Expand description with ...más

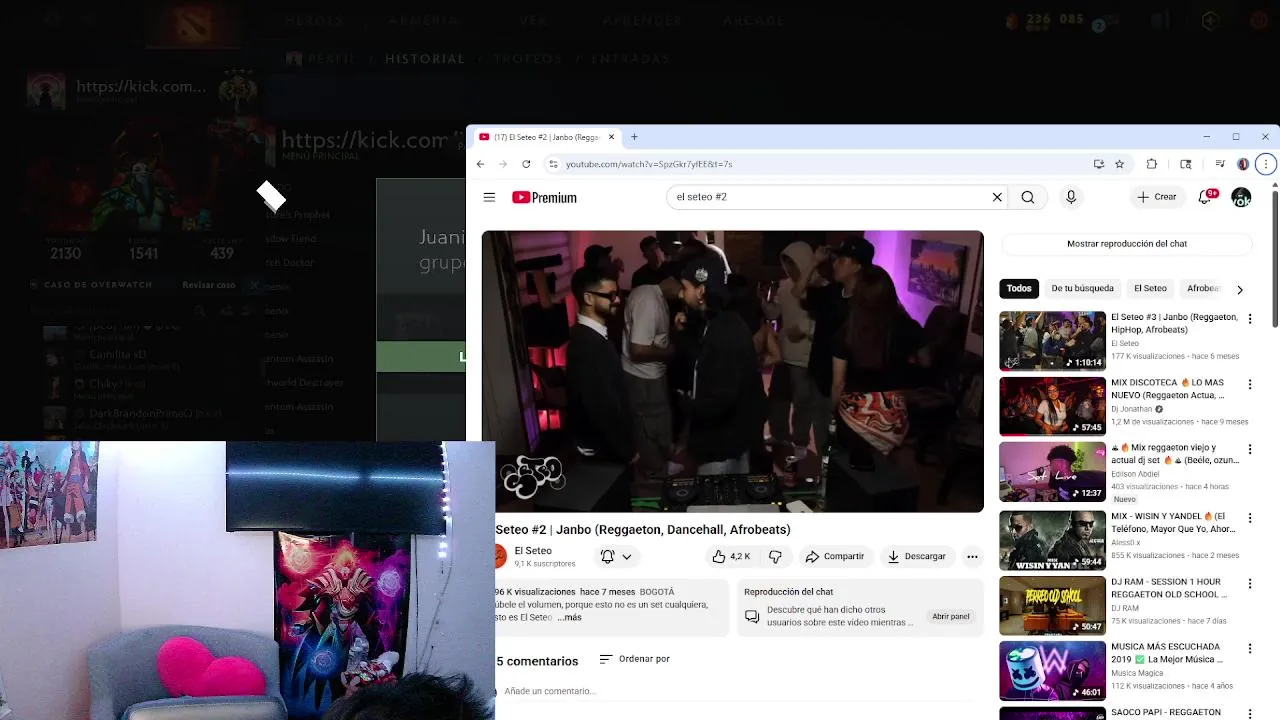(570, 617)
